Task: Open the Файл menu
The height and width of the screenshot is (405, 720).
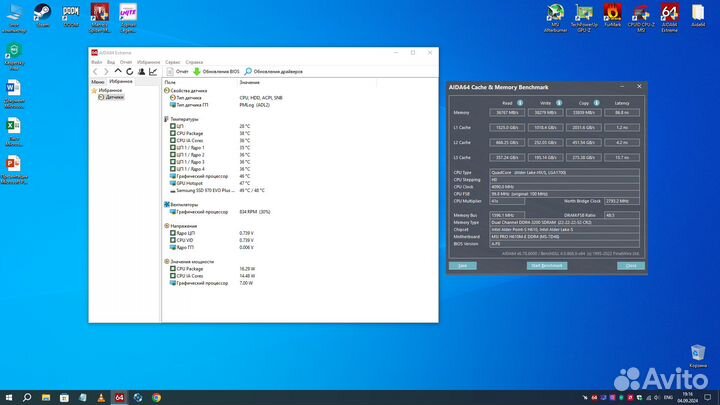Action: pyautogui.click(x=97, y=61)
